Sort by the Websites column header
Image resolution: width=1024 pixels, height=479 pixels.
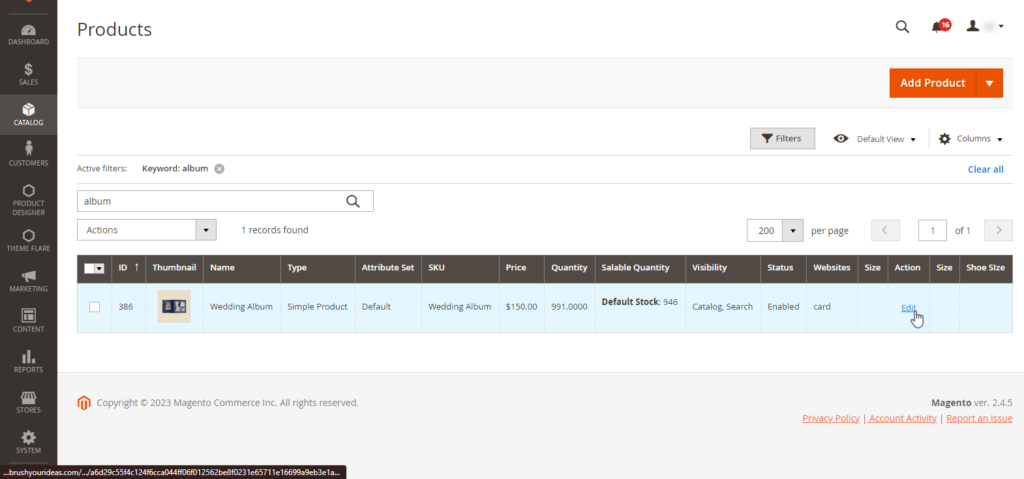coord(832,268)
